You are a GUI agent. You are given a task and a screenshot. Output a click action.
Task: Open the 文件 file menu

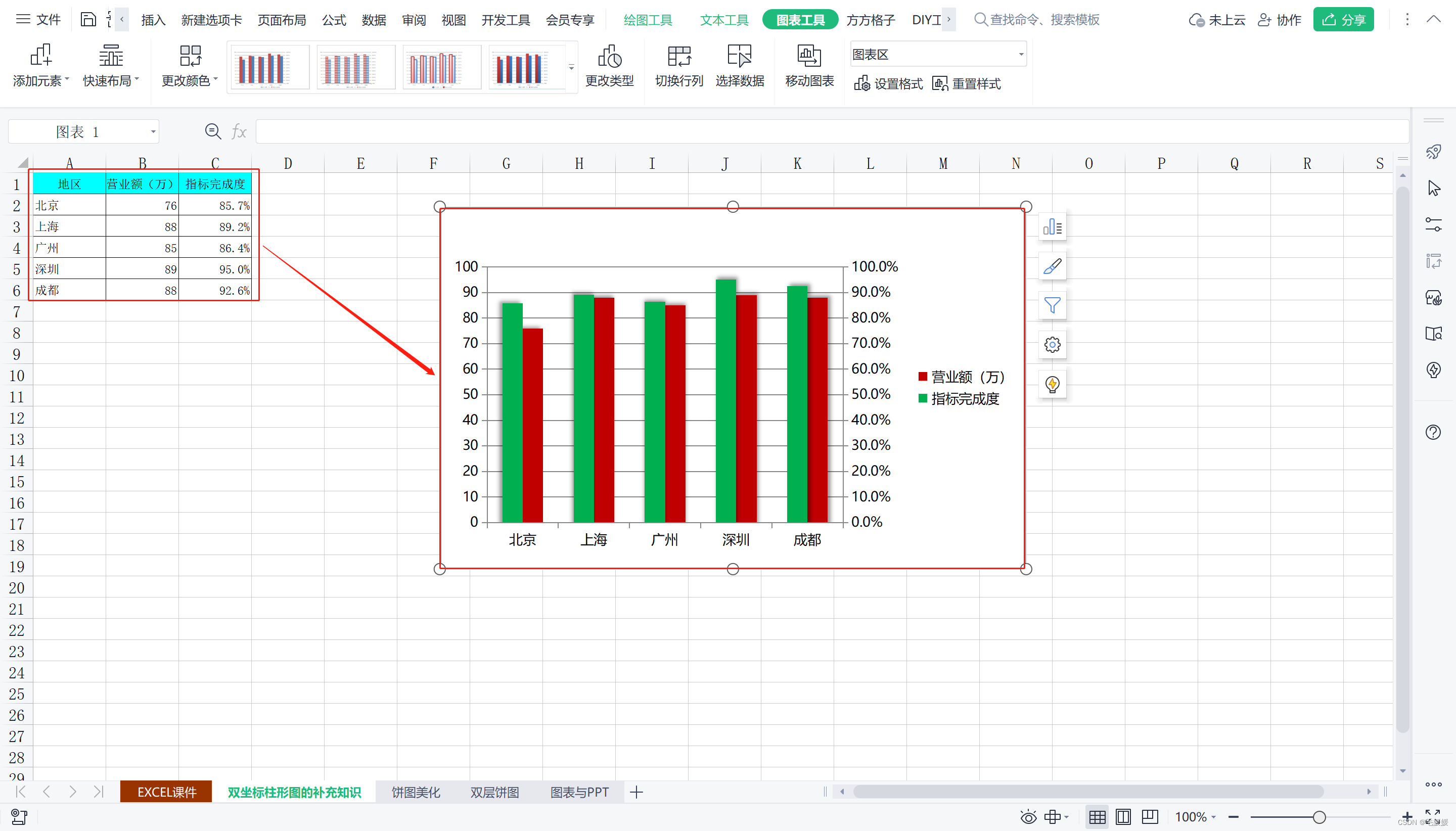click(x=38, y=19)
